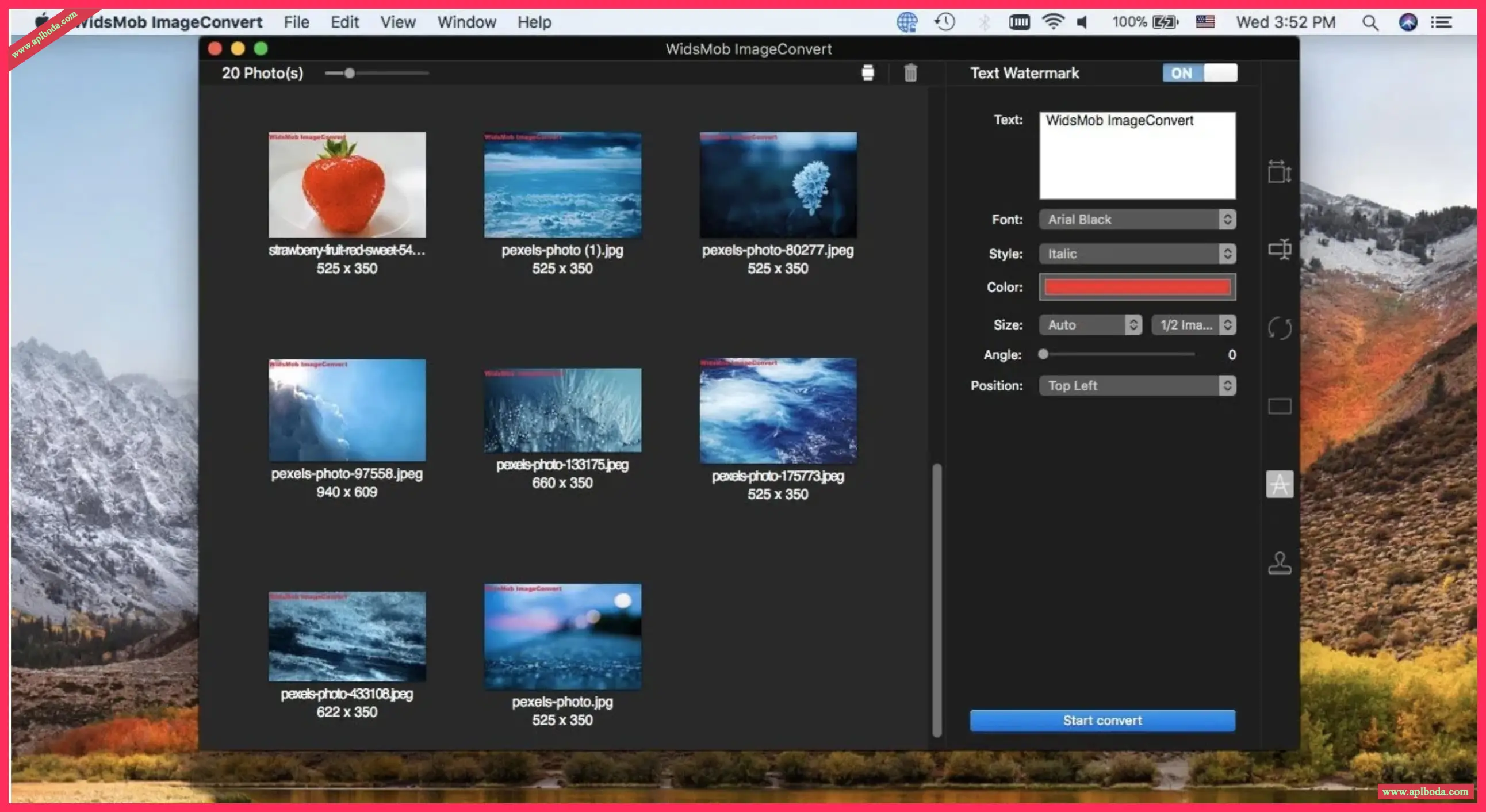
Task: Open the image watermark stamp tool
Action: pos(1279,563)
